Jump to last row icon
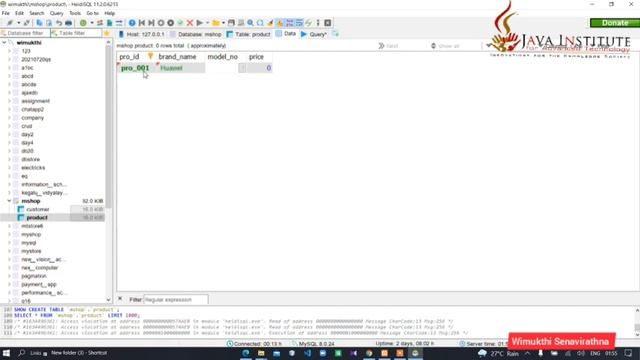The image size is (640, 360). 151,23
